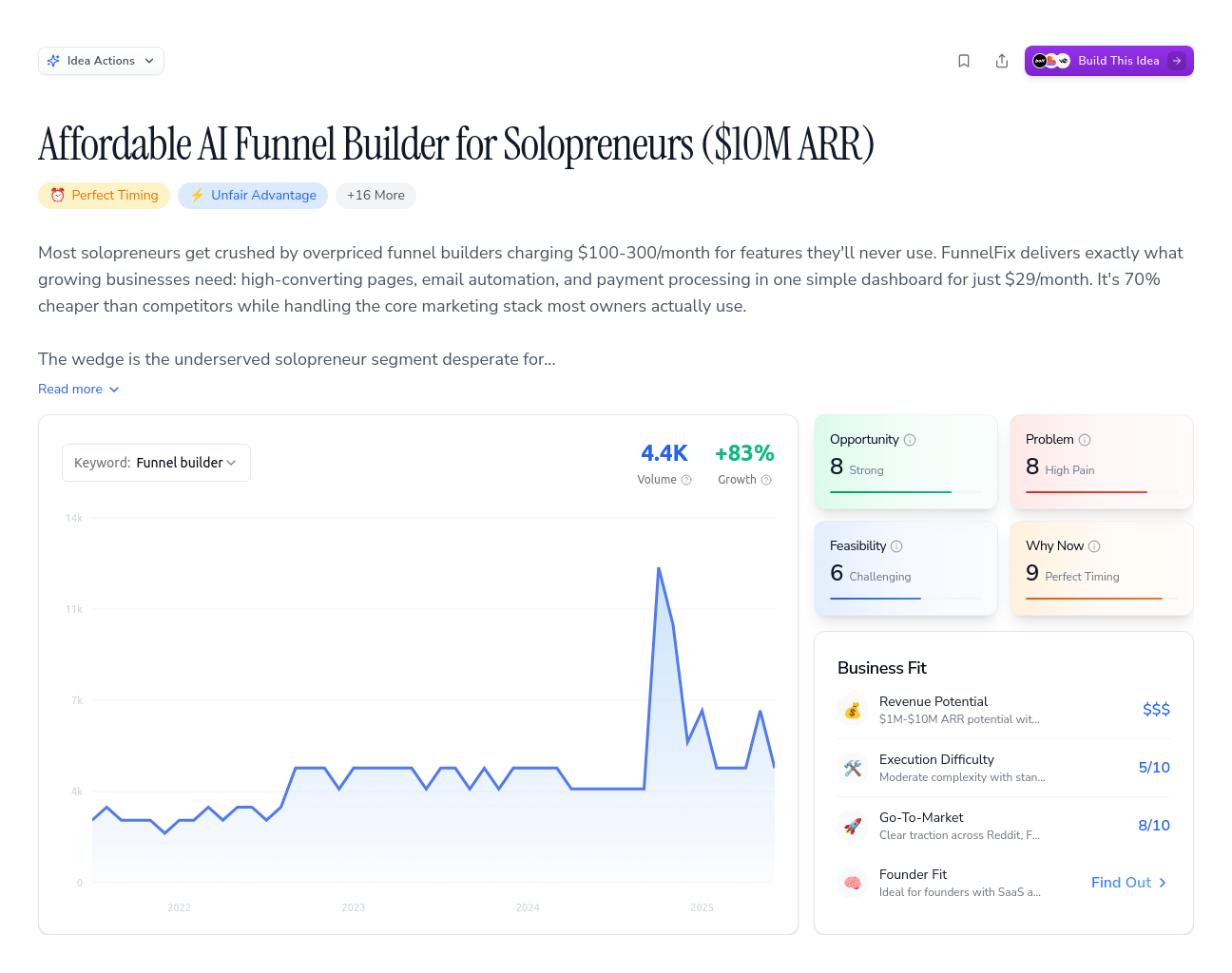1232x973 pixels.
Task: Click the Feasibility info icon
Action: click(896, 546)
